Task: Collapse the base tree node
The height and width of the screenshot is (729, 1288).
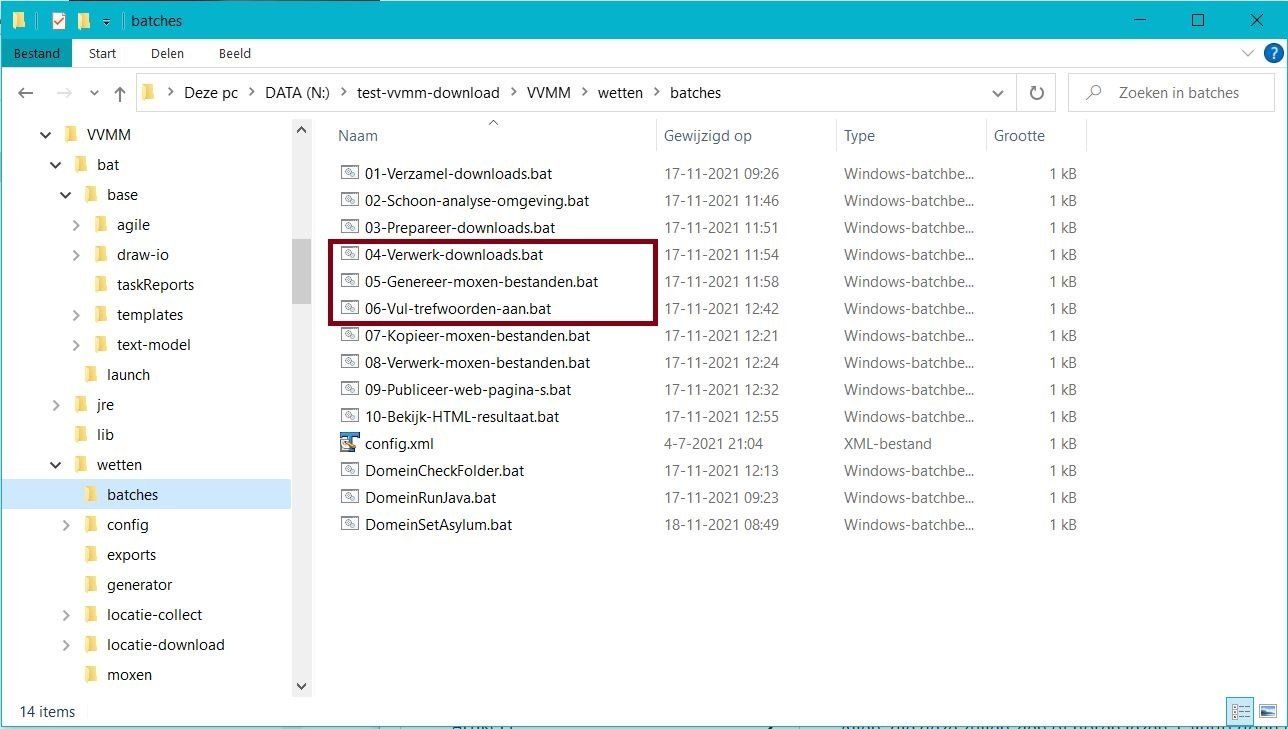Action: click(65, 195)
